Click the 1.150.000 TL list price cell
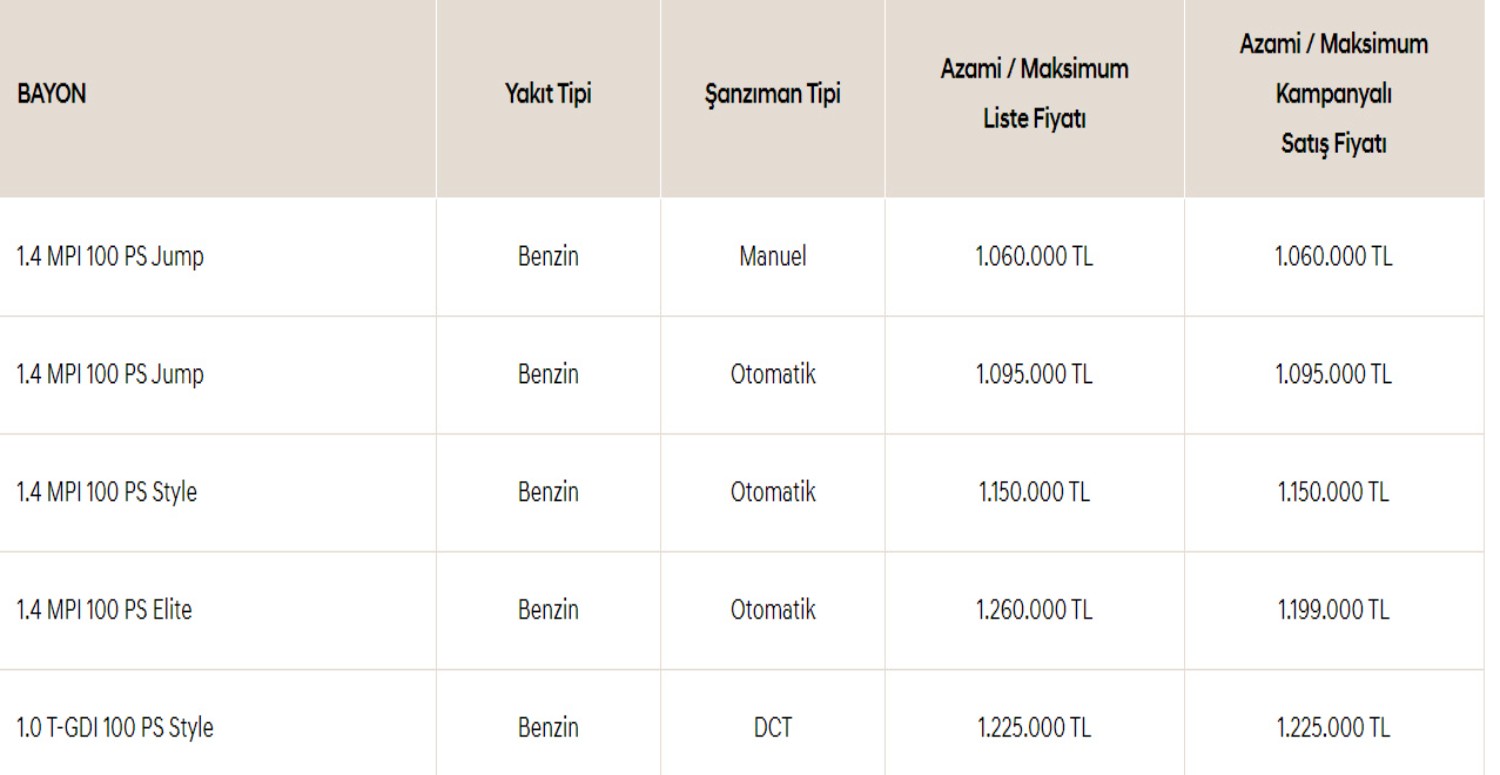The width and height of the screenshot is (1500, 775). [1034, 493]
